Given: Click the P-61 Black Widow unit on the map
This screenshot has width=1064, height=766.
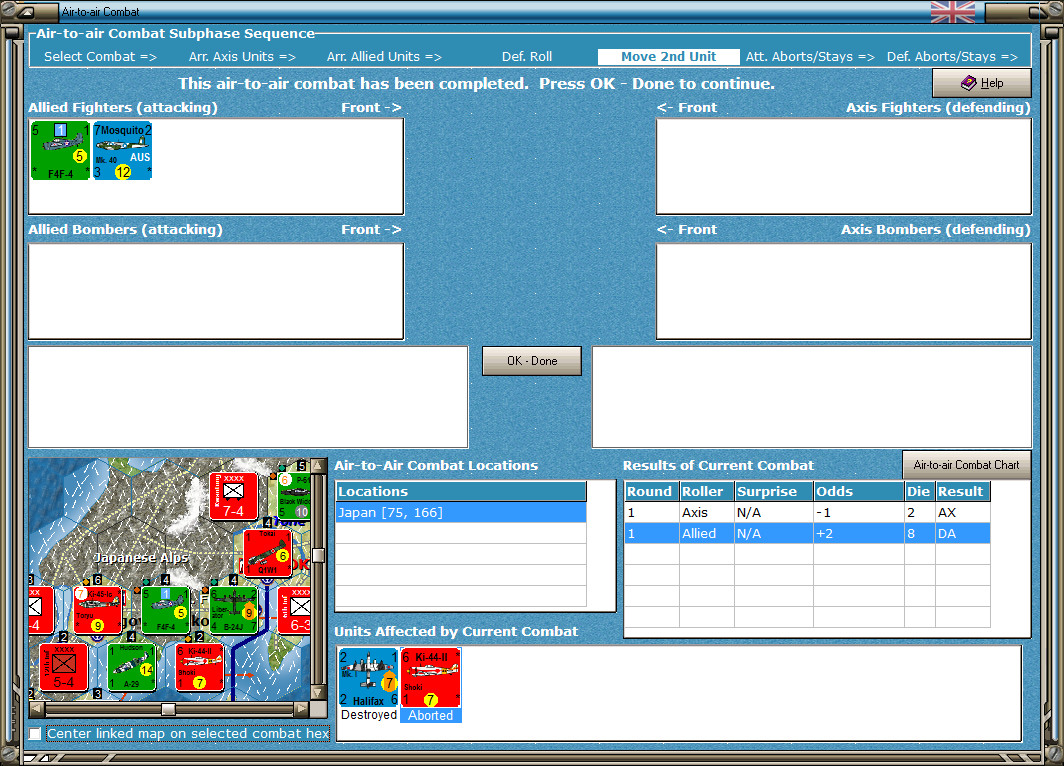Looking at the screenshot, I should [295, 497].
